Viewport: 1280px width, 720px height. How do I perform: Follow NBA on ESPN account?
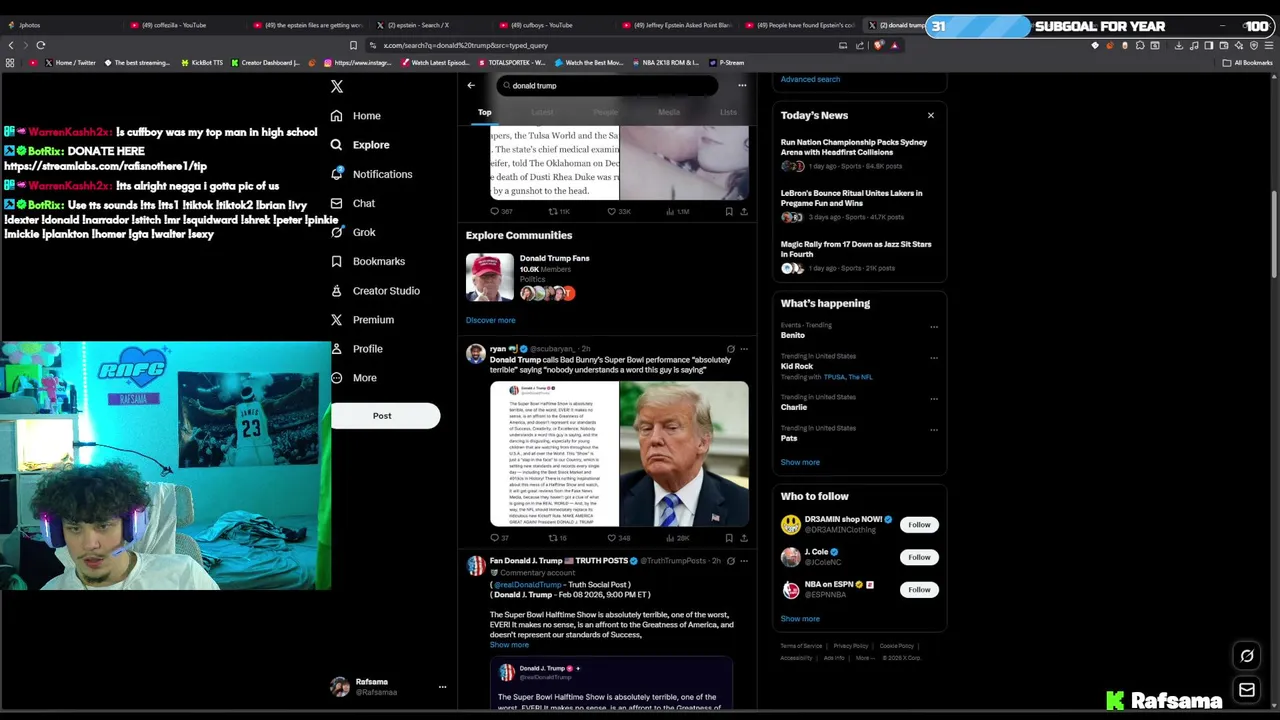point(919,590)
